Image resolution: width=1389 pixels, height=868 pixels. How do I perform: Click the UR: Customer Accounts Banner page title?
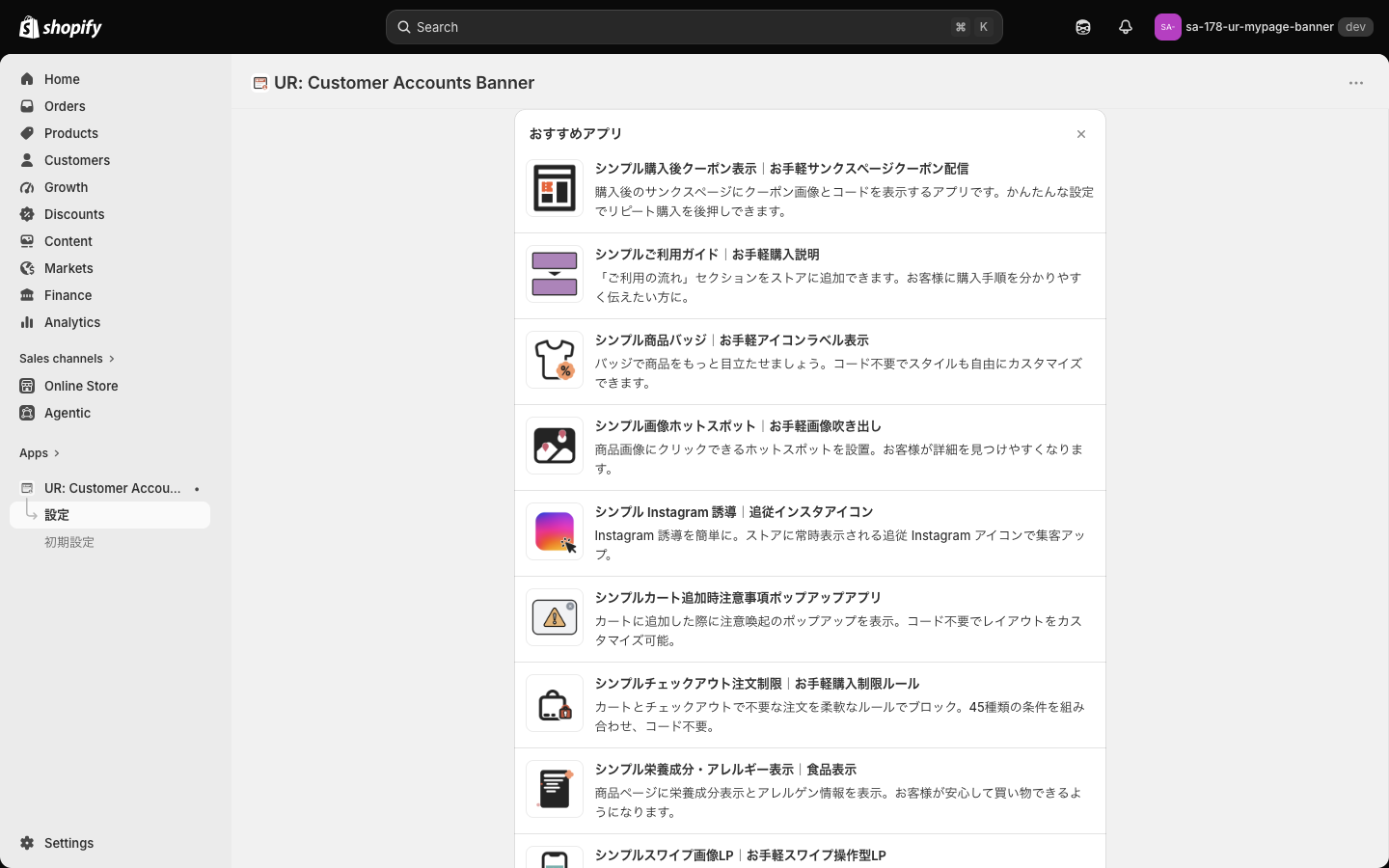point(404,83)
